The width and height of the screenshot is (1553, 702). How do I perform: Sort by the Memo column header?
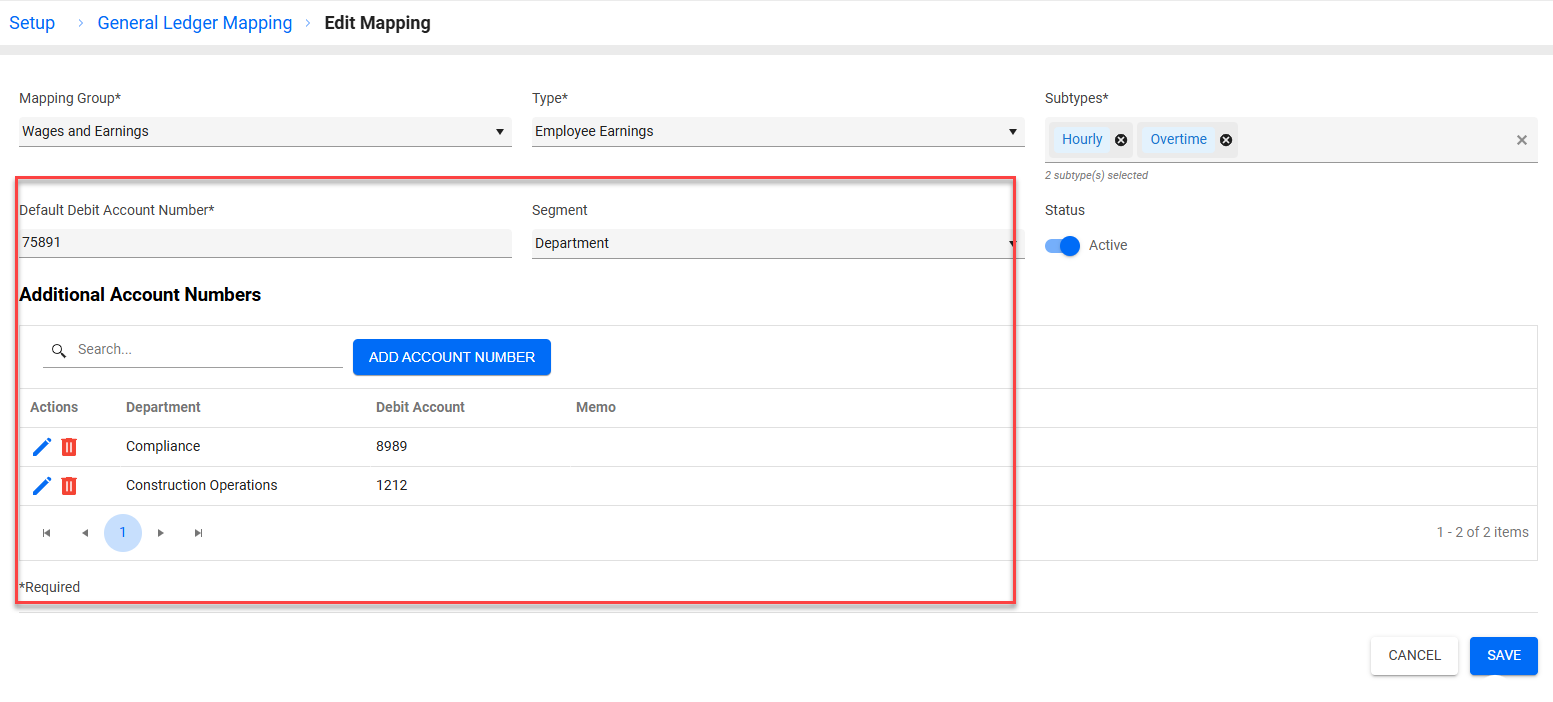coord(596,408)
